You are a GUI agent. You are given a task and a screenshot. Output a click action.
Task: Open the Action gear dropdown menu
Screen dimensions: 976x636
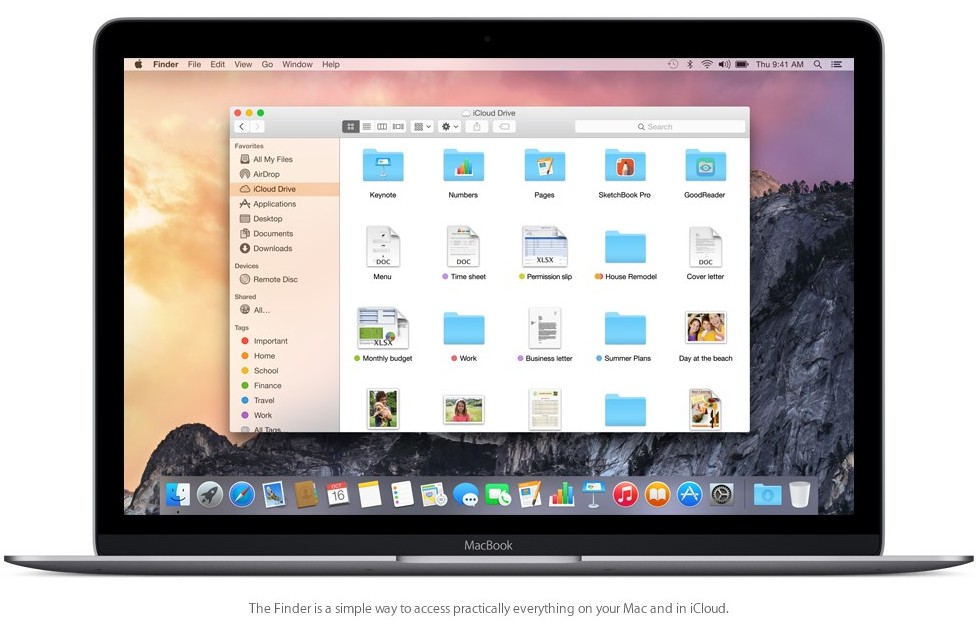[449, 126]
